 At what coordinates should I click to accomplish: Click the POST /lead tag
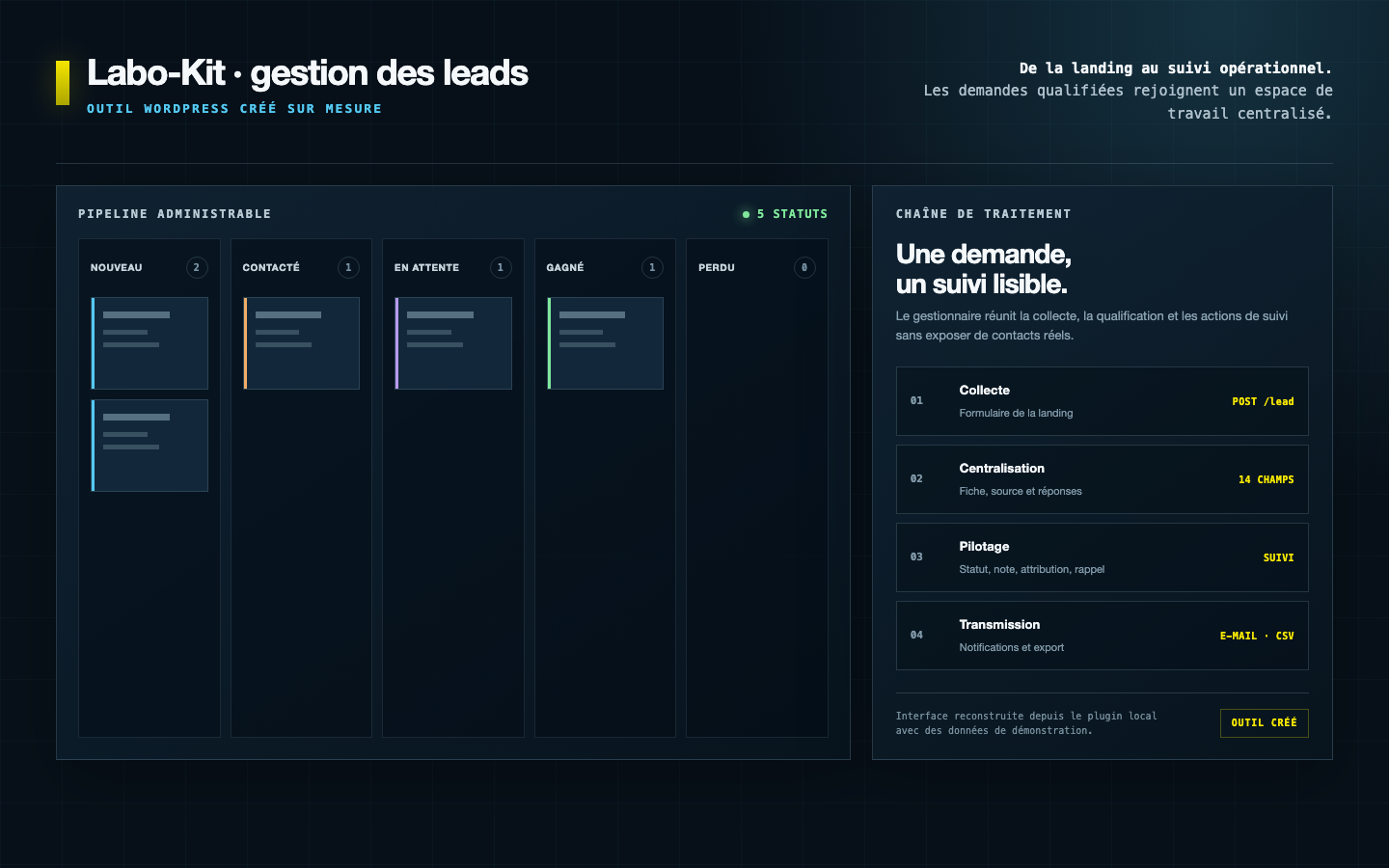tap(1263, 401)
